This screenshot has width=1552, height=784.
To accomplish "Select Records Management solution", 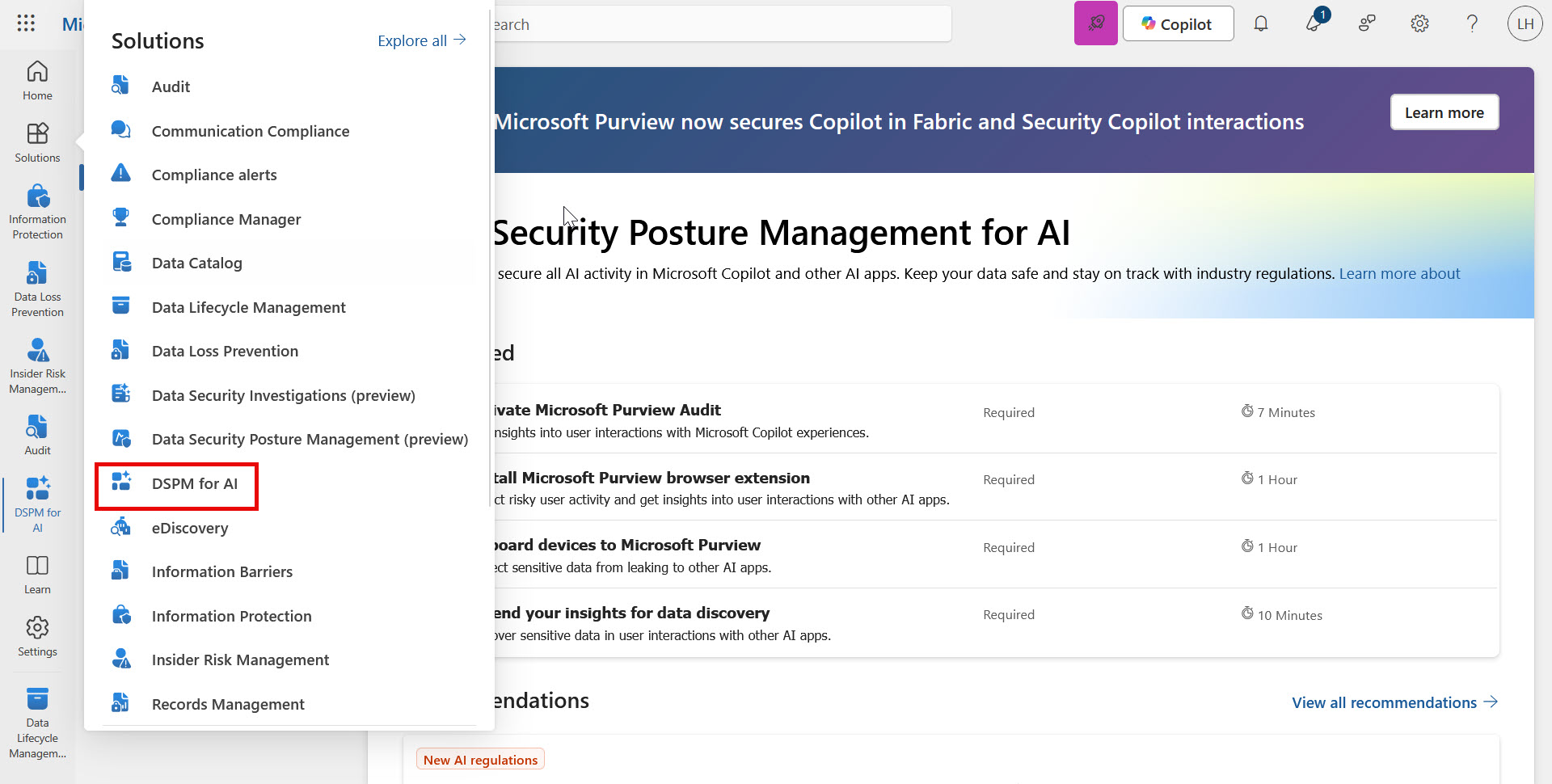I will (x=228, y=704).
